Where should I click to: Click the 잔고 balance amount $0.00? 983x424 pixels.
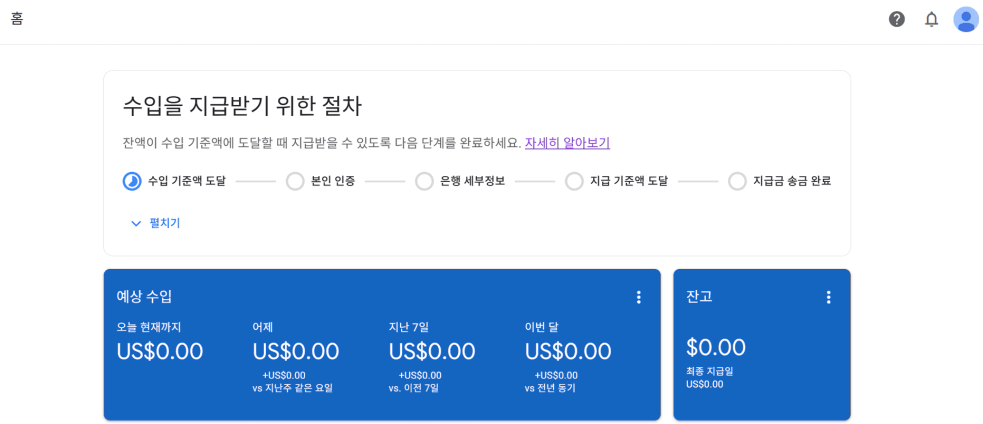tap(716, 348)
